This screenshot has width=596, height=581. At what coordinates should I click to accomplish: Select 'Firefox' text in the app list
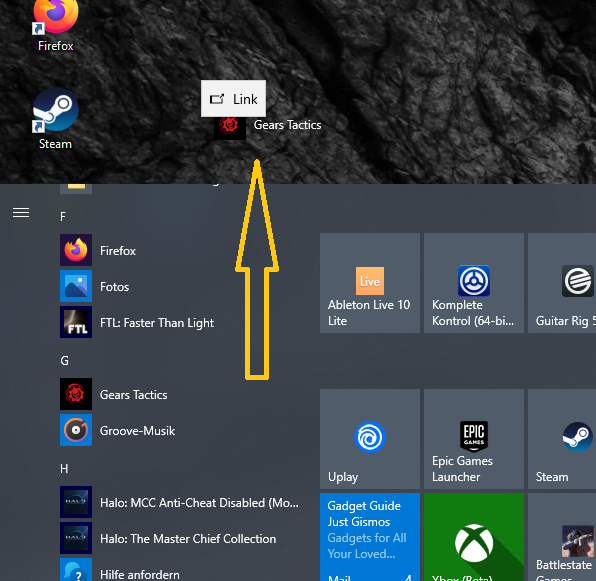118,251
